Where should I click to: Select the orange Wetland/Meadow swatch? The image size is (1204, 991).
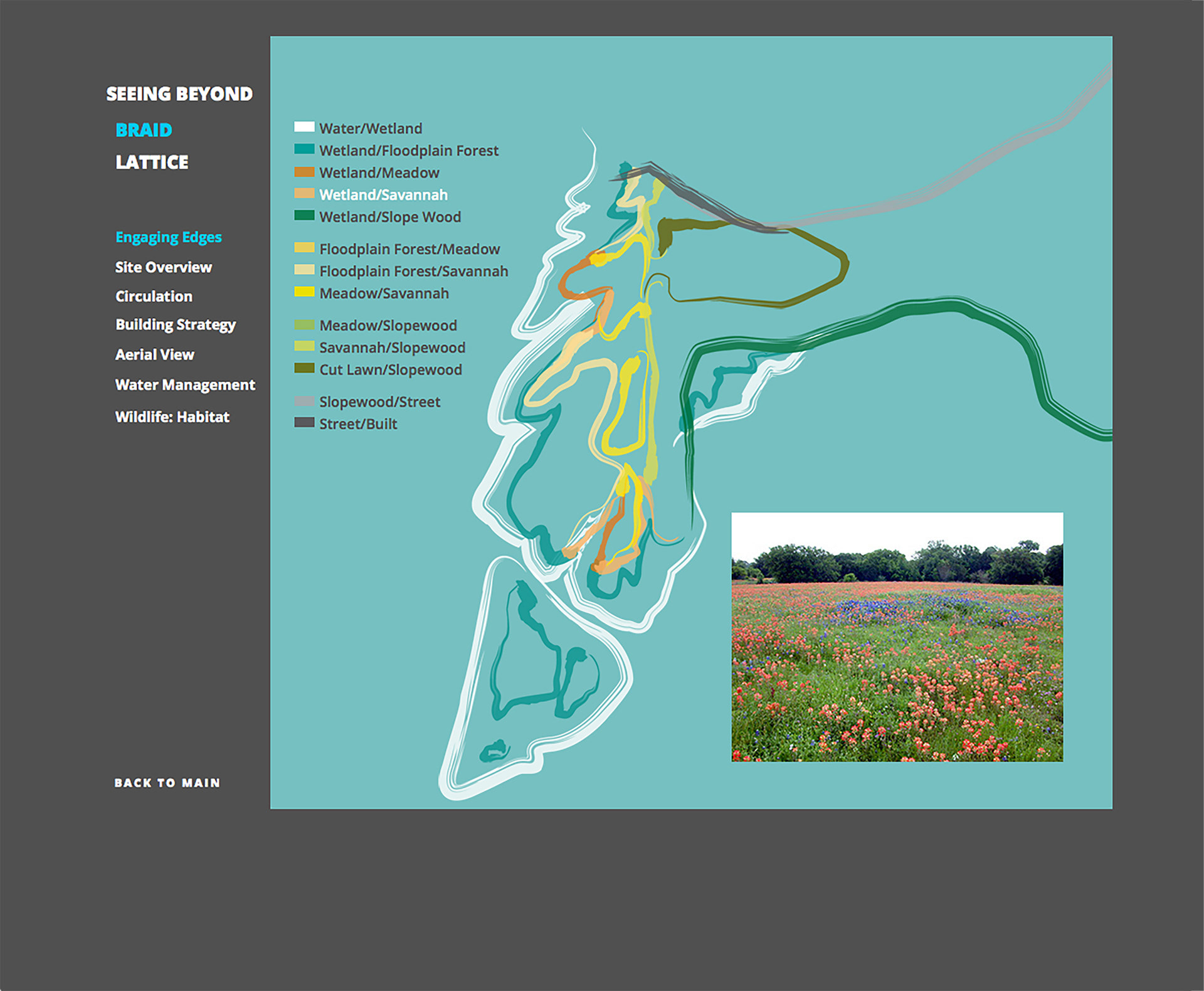pos(304,172)
